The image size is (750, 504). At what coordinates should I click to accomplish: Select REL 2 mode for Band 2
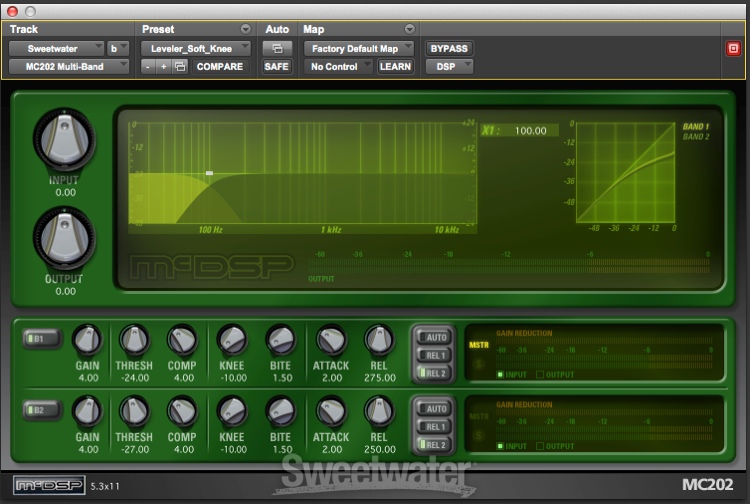click(434, 445)
